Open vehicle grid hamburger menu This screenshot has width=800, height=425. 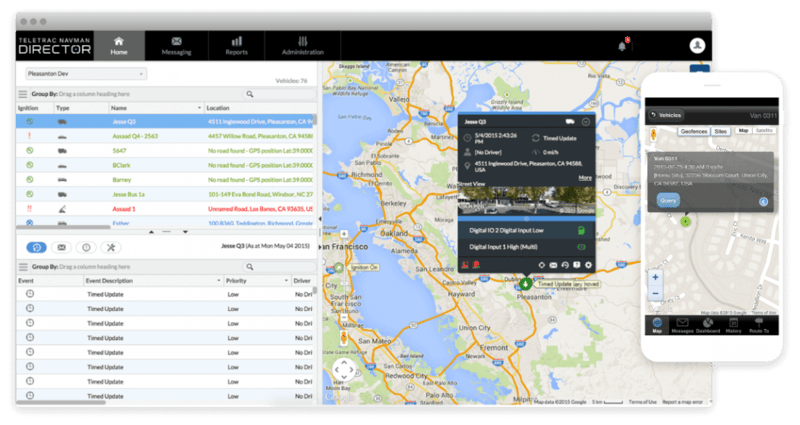point(22,94)
